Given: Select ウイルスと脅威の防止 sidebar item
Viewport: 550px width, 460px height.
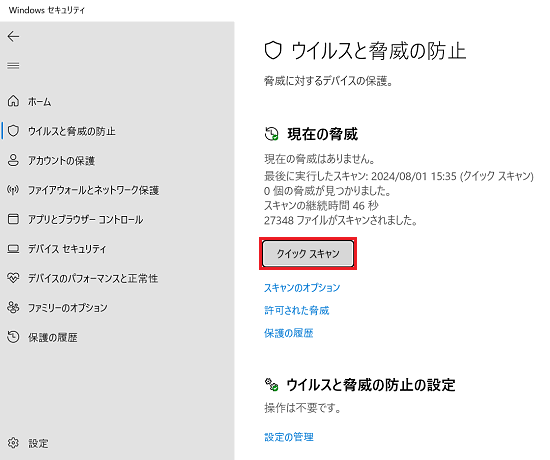Looking at the screenshot, I should click(x=72, y=131).
